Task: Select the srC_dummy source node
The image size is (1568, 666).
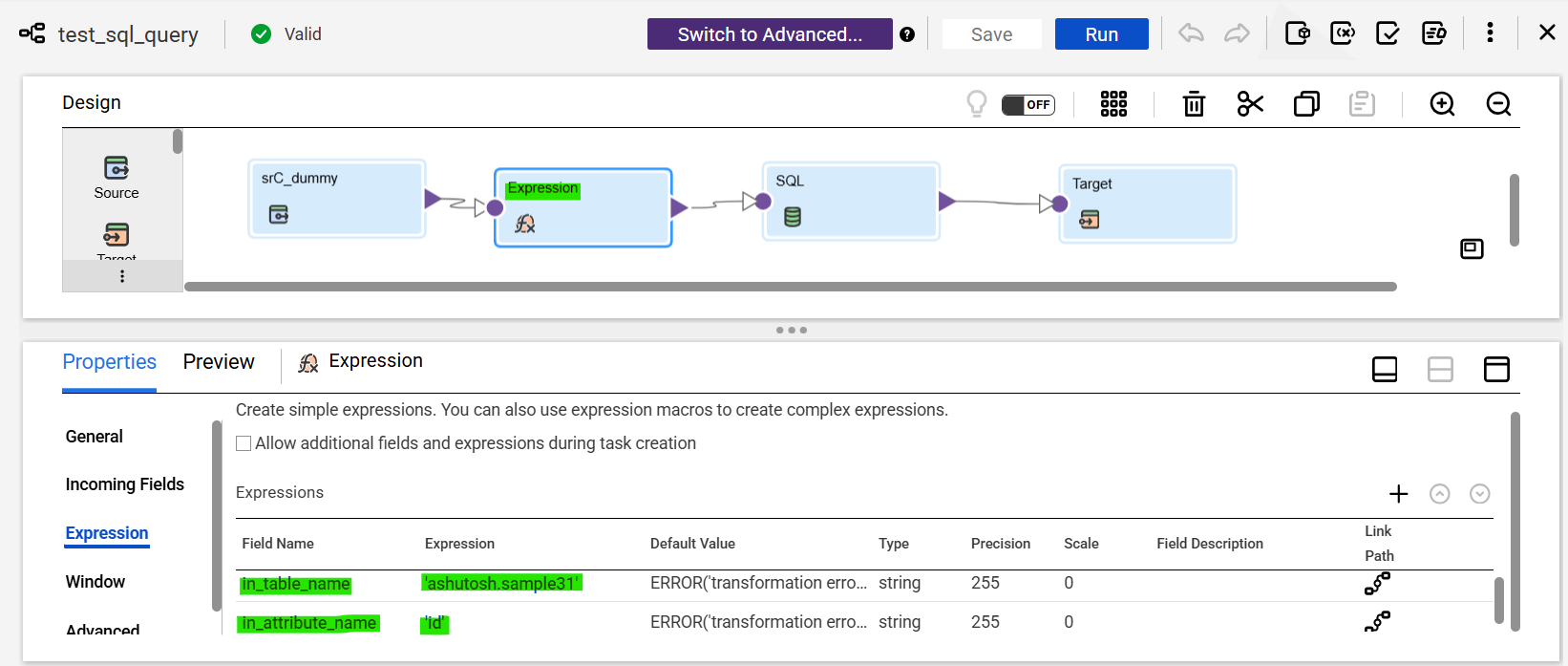Action: tap(336, 199)
